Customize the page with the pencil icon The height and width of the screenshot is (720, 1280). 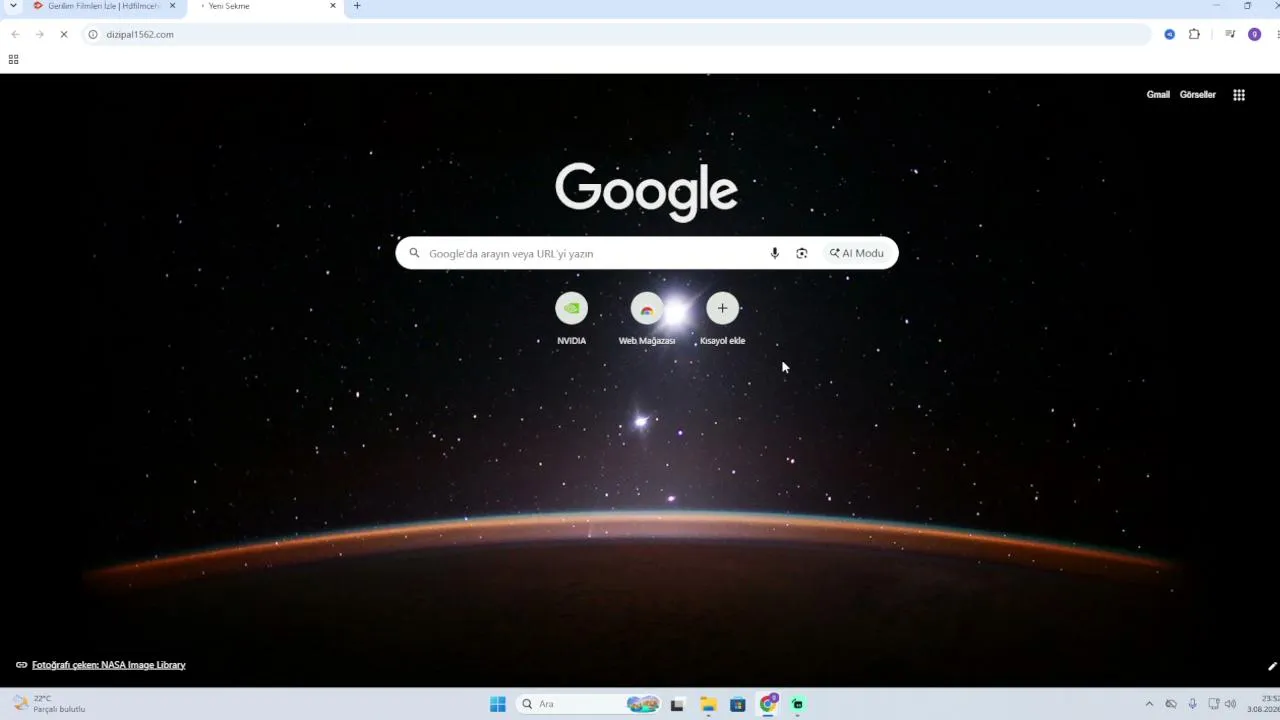(x=1272, y=666)
